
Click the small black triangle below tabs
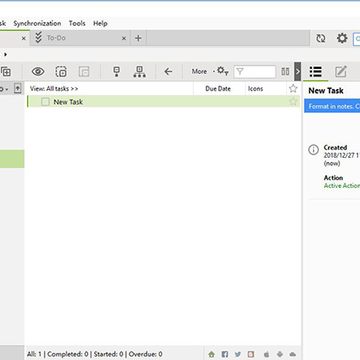pos(6,54)
